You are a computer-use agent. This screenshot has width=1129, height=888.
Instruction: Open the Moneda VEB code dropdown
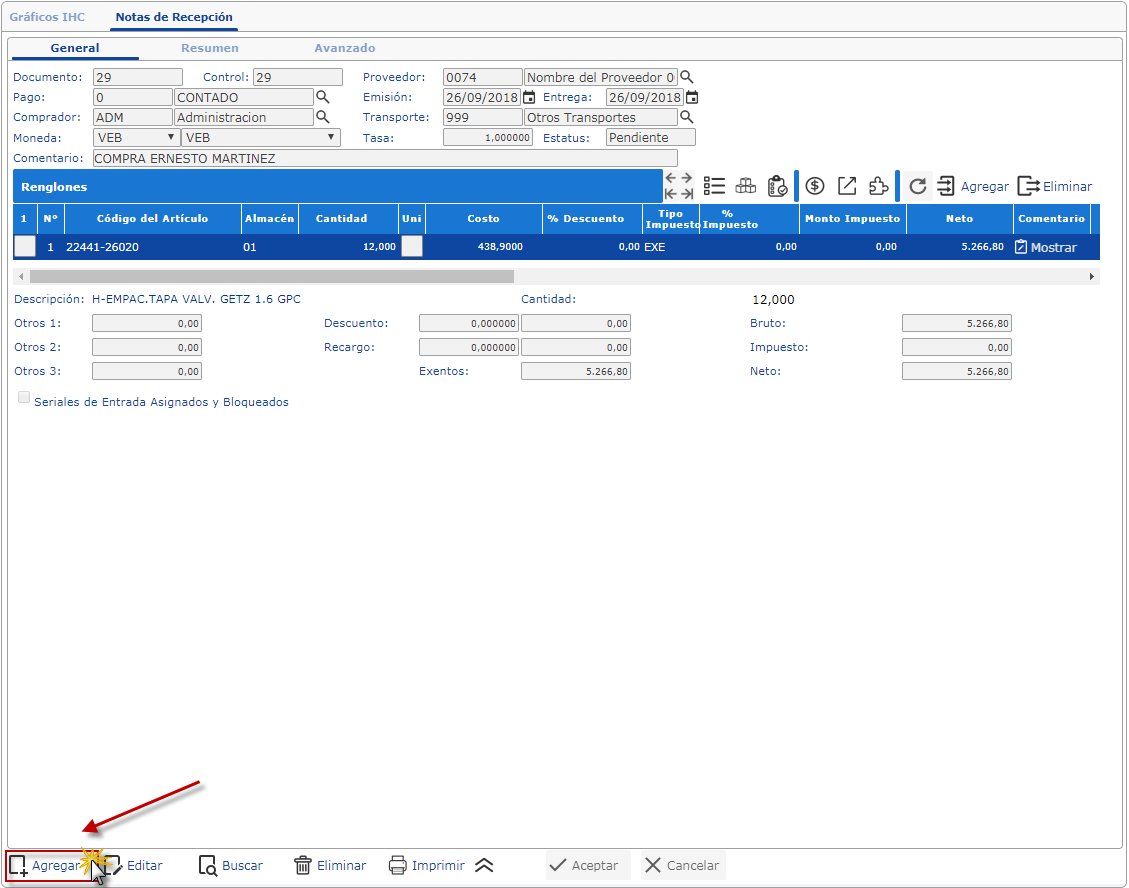coord(136,138)
